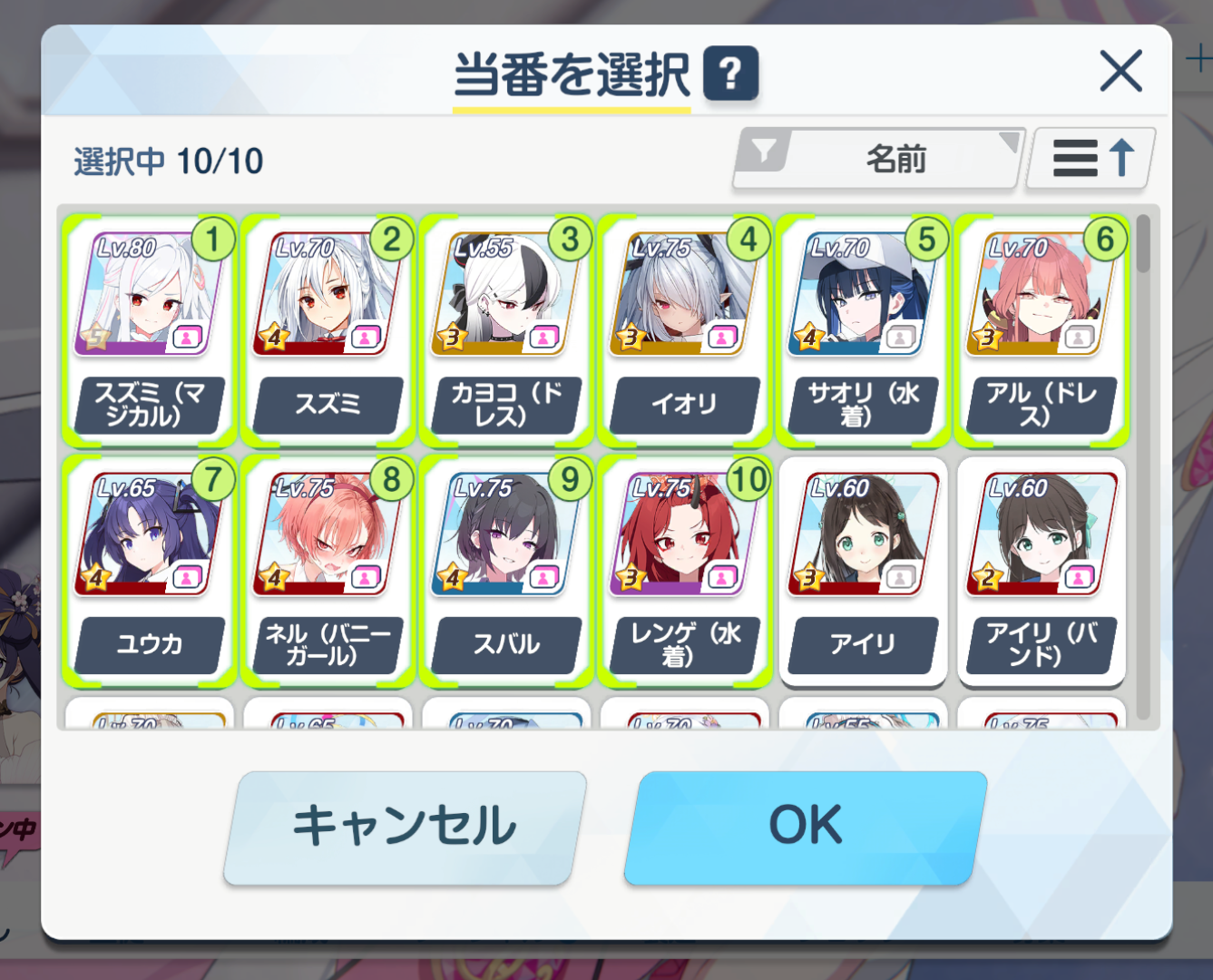Click the 選択中 10/10 counter label
1213x980 pixels.
pos(169,162)
